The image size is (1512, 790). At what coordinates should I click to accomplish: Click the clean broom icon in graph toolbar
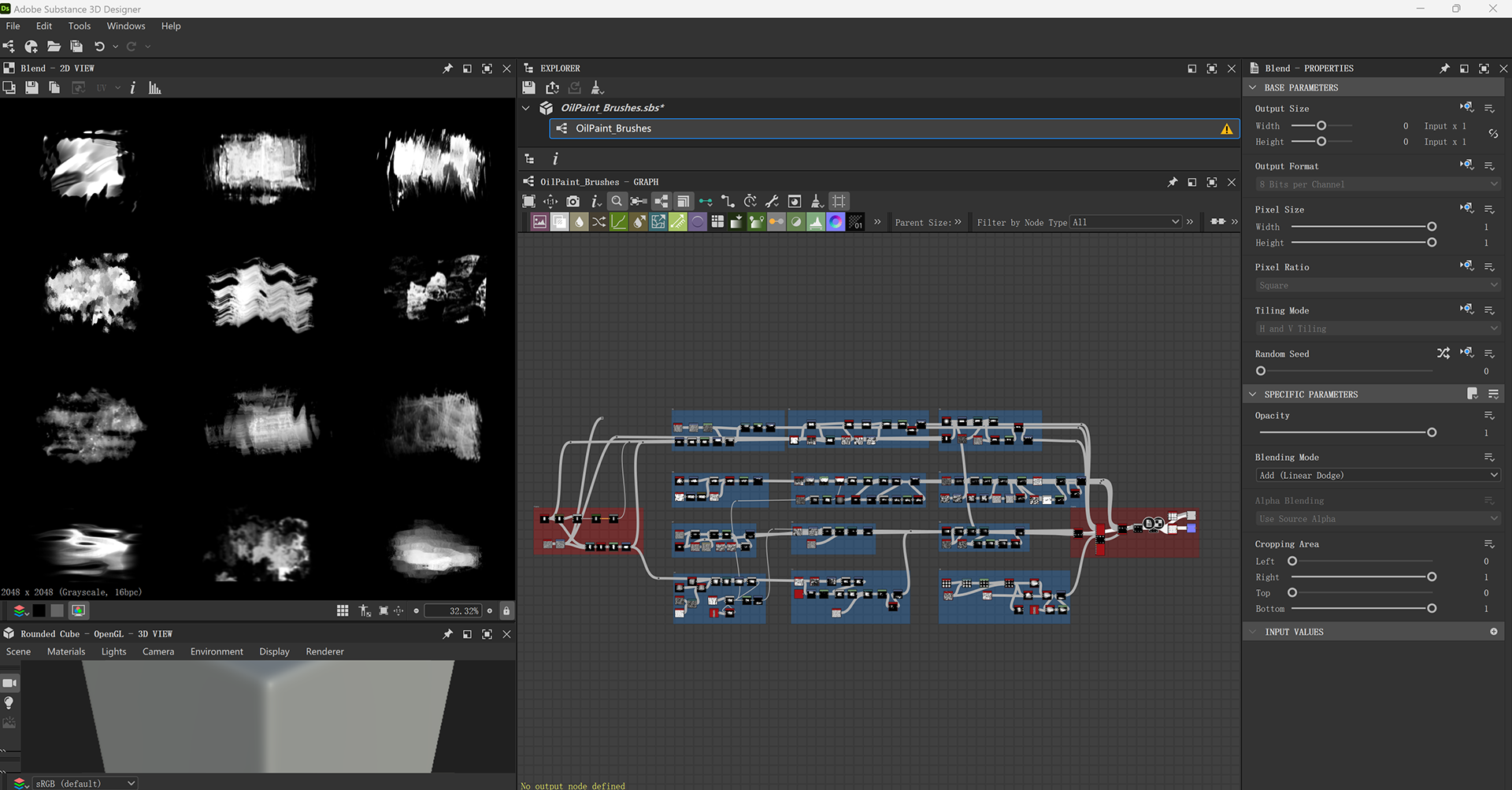click(817, 202)
